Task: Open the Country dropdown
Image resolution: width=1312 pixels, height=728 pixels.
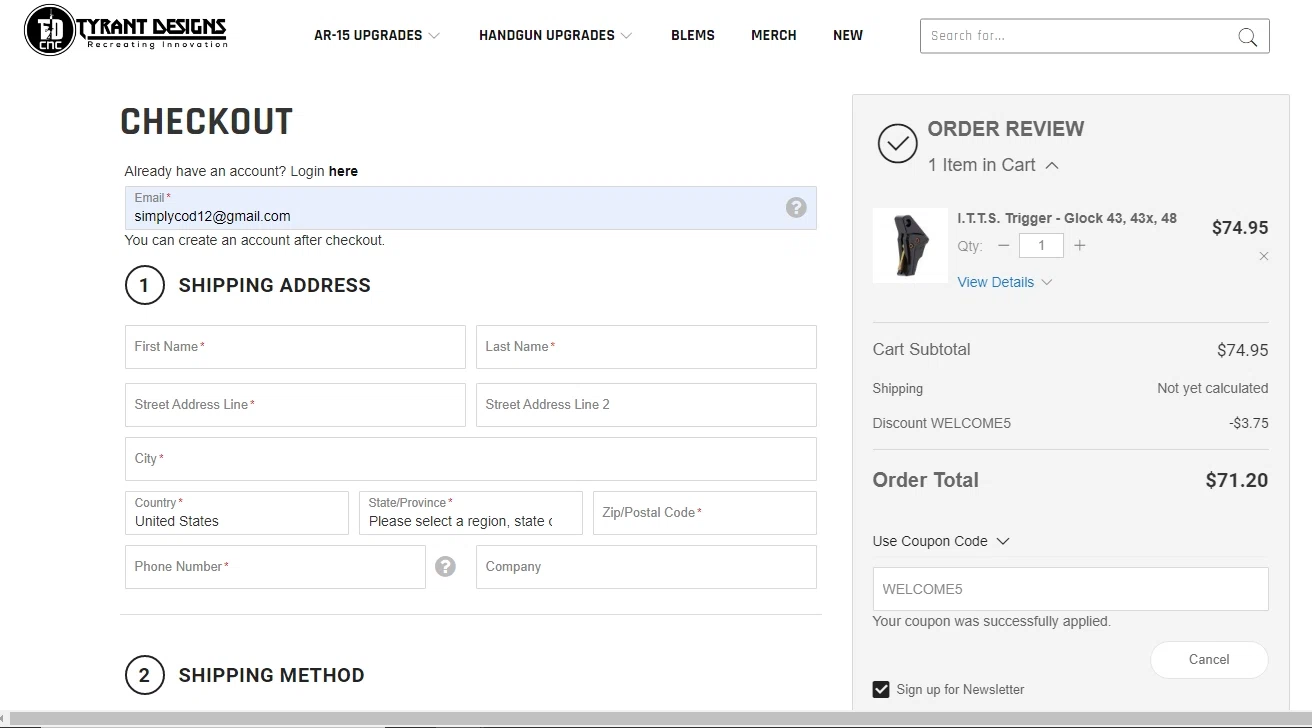Action: click(x=237, y=513)
